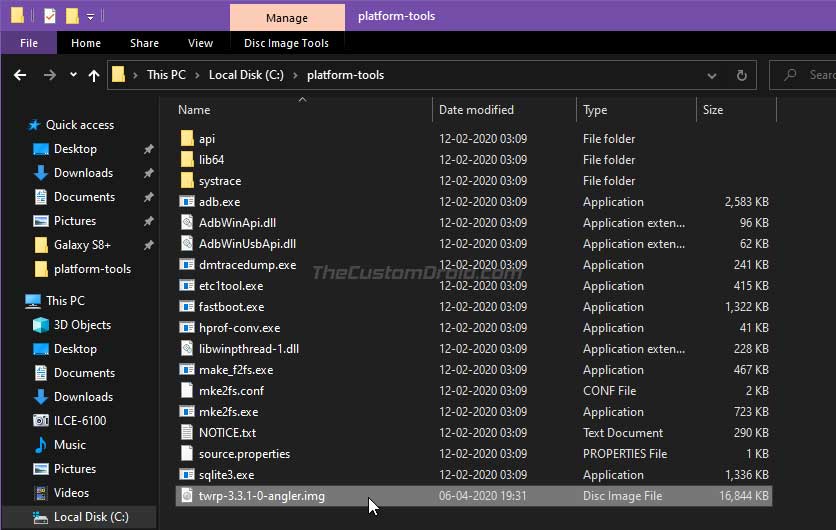Click platform-tools in the address breadcrumb
836x530 pixels.
click(345, 75)
